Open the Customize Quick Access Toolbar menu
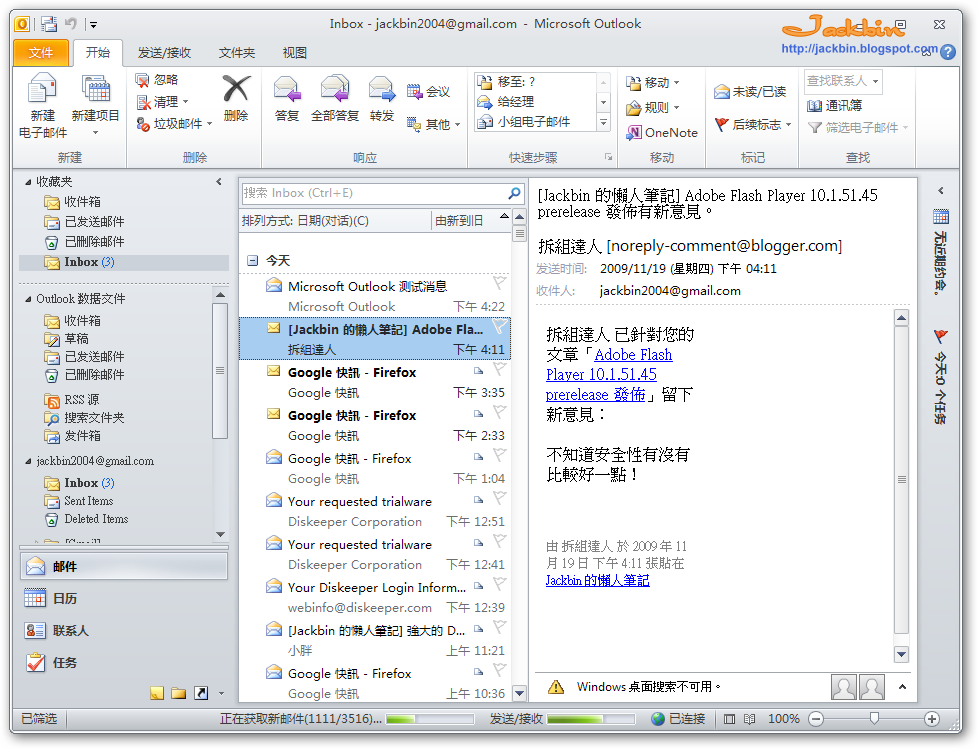 click(94, 24)
